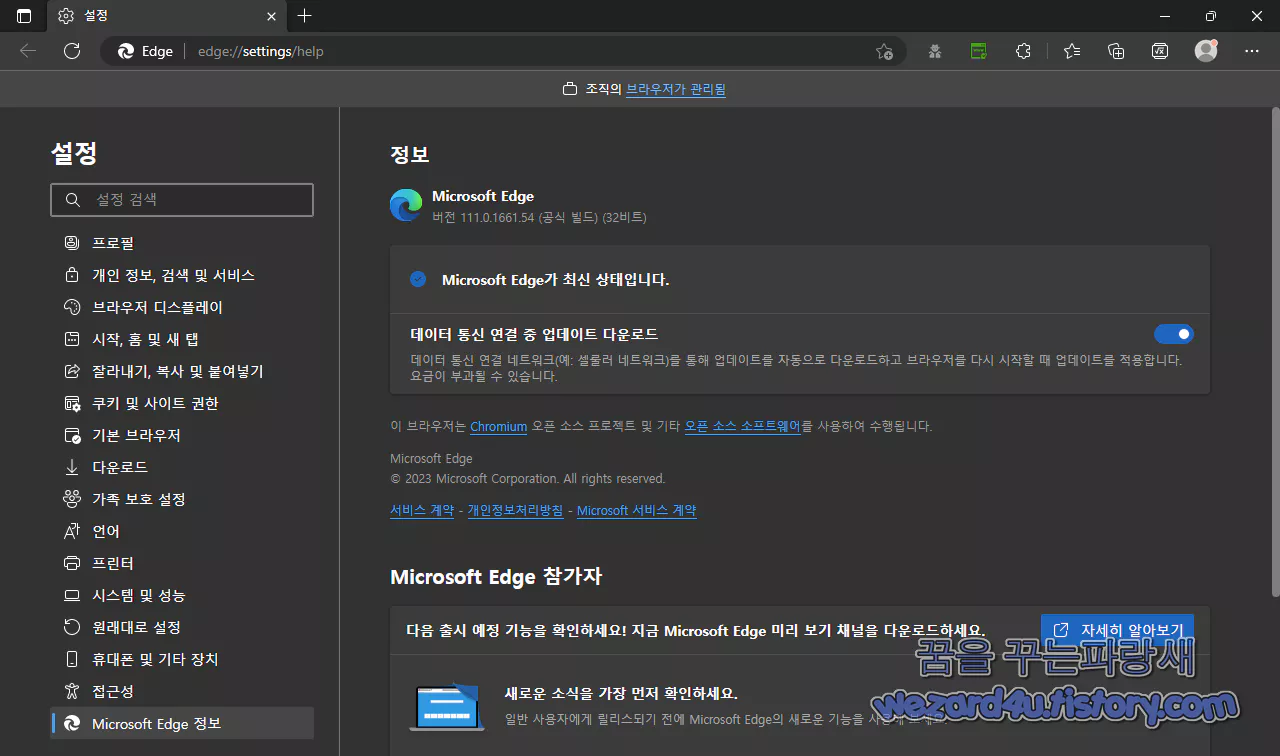Close the 설정 tab
This screenshot has width=1280, height=756.
pyautogui.click(x=272, y=16)
